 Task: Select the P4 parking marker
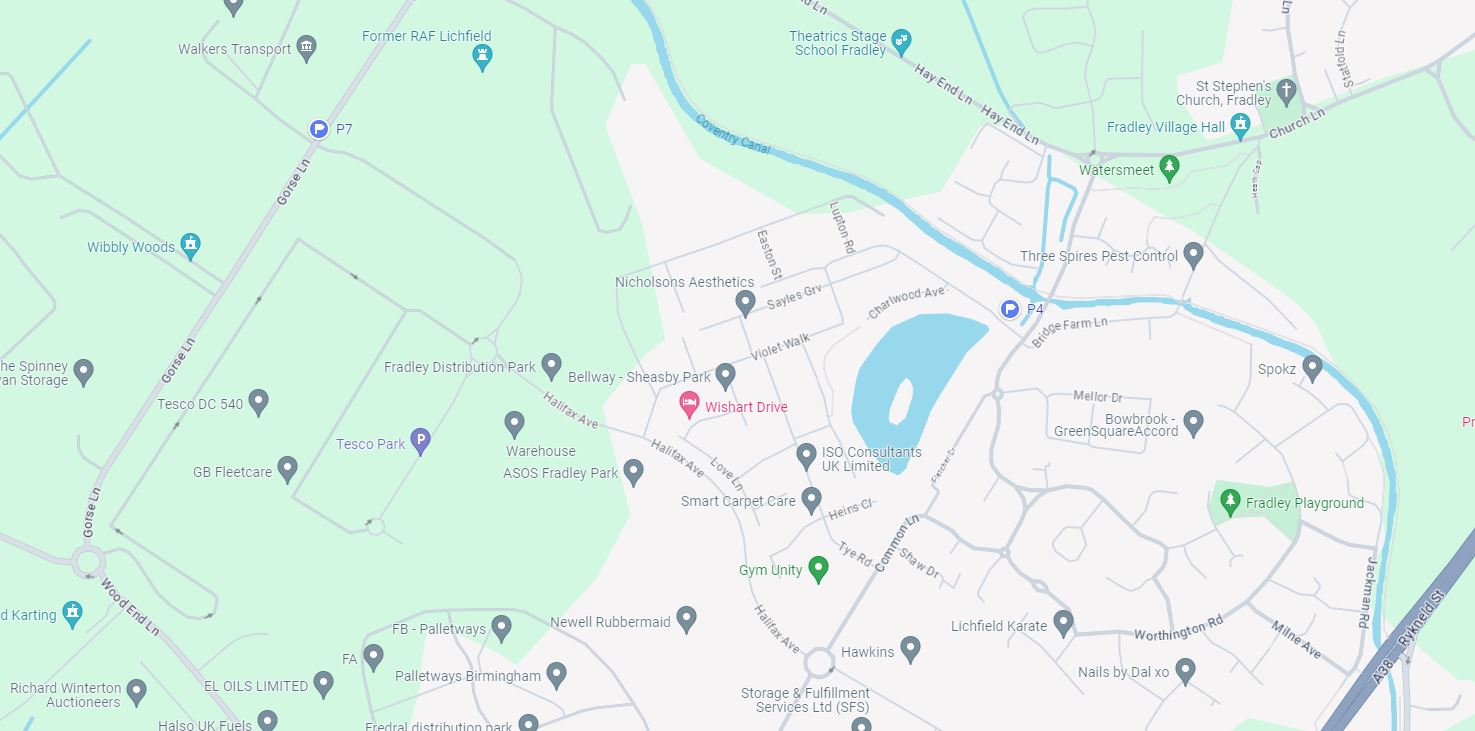click(x=1010, y=310)
